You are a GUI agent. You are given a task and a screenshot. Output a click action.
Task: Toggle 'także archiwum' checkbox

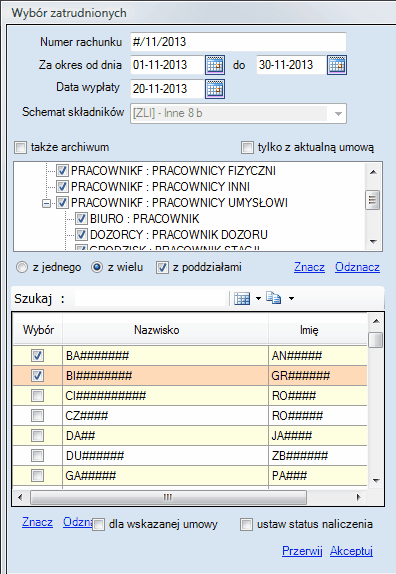(x=20, y=148)
